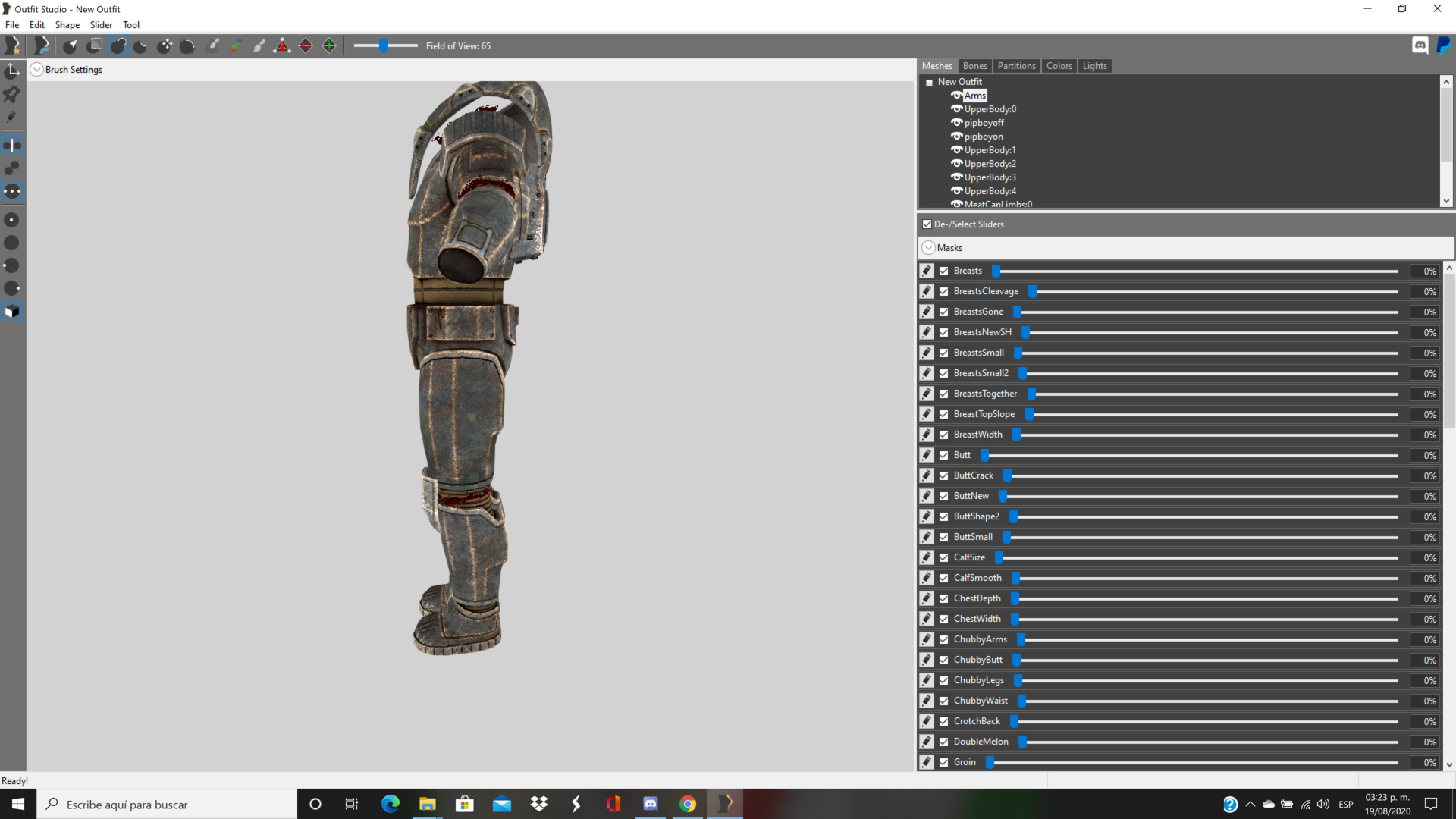
Task: Open the Edit menu
Action: tap(37, 25)
